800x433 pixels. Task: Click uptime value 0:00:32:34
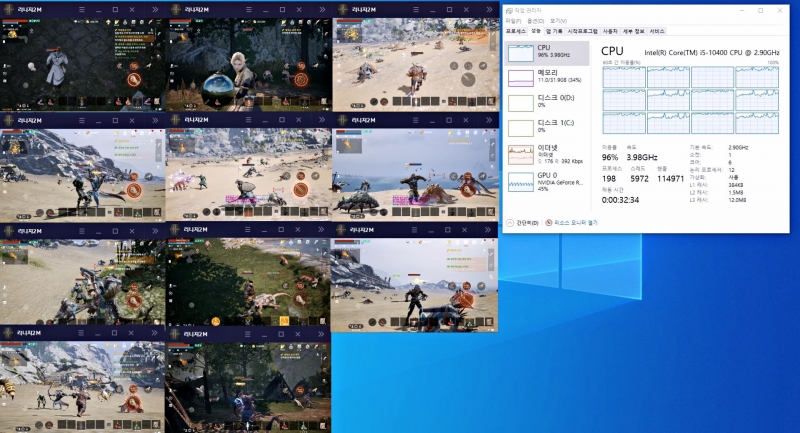620,200
